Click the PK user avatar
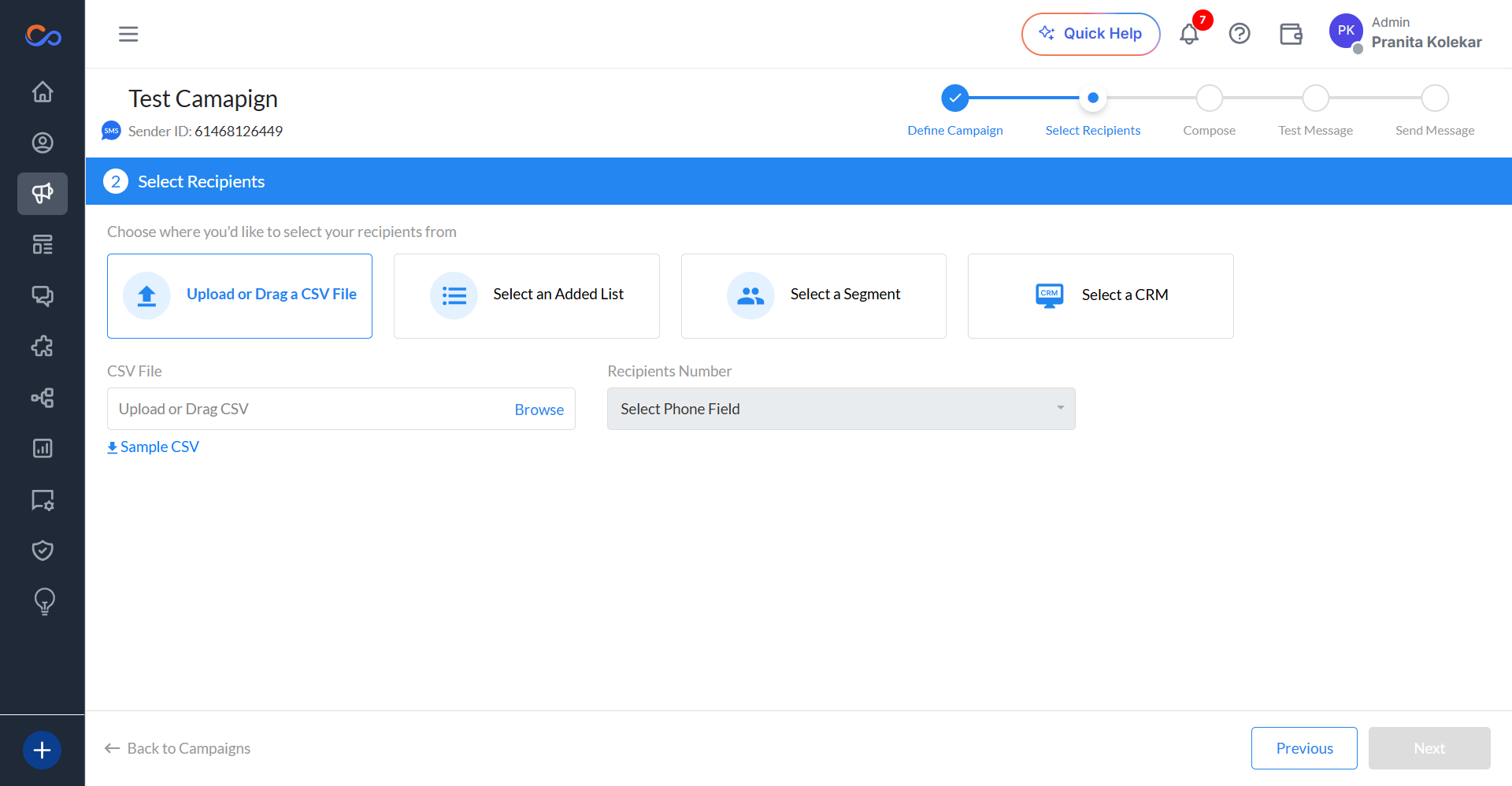 tap(1346, 32)
